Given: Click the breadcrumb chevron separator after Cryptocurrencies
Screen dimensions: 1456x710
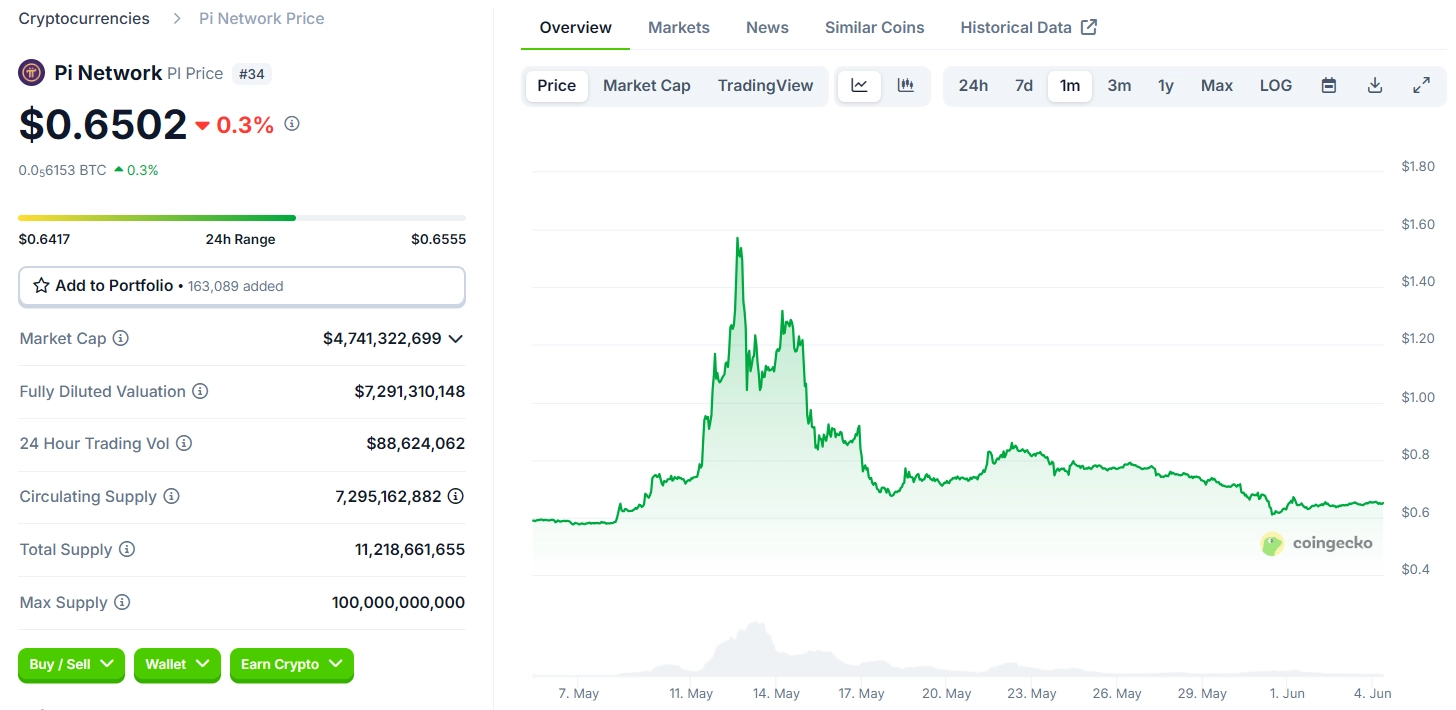Looking at the screenshot, I should 176,18.
